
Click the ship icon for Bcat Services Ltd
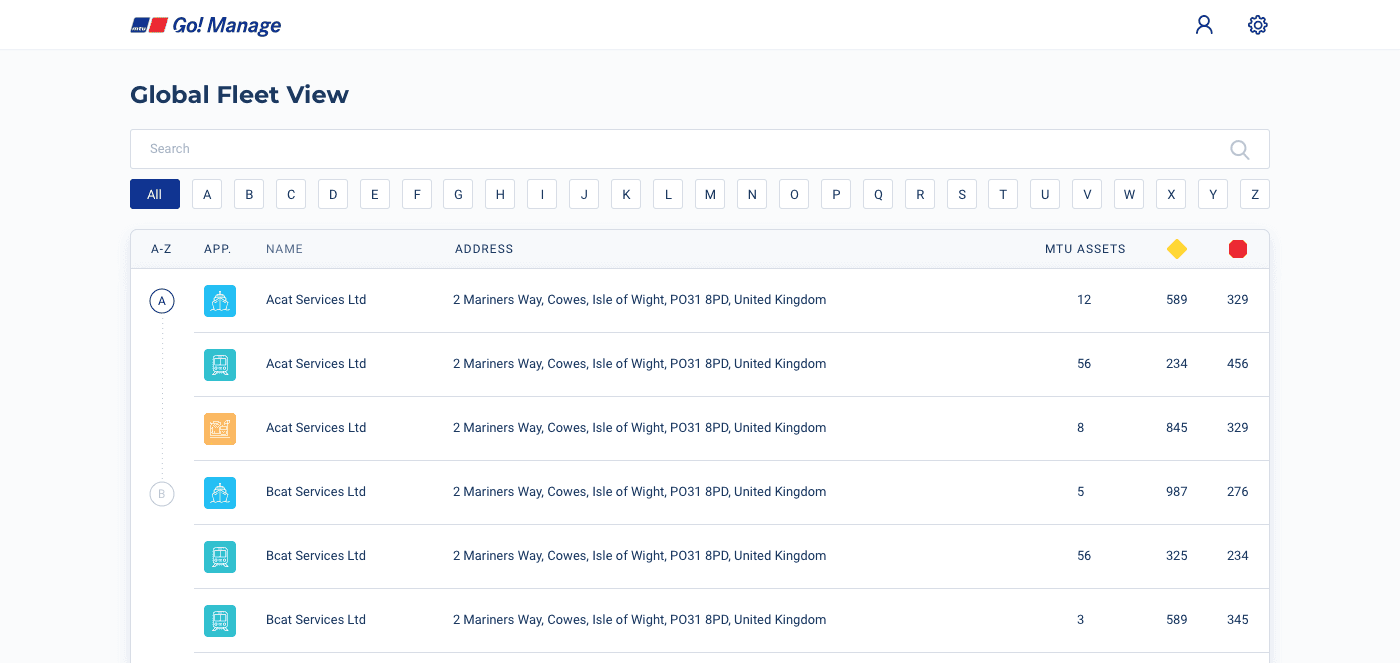click(x=220, y=493)
